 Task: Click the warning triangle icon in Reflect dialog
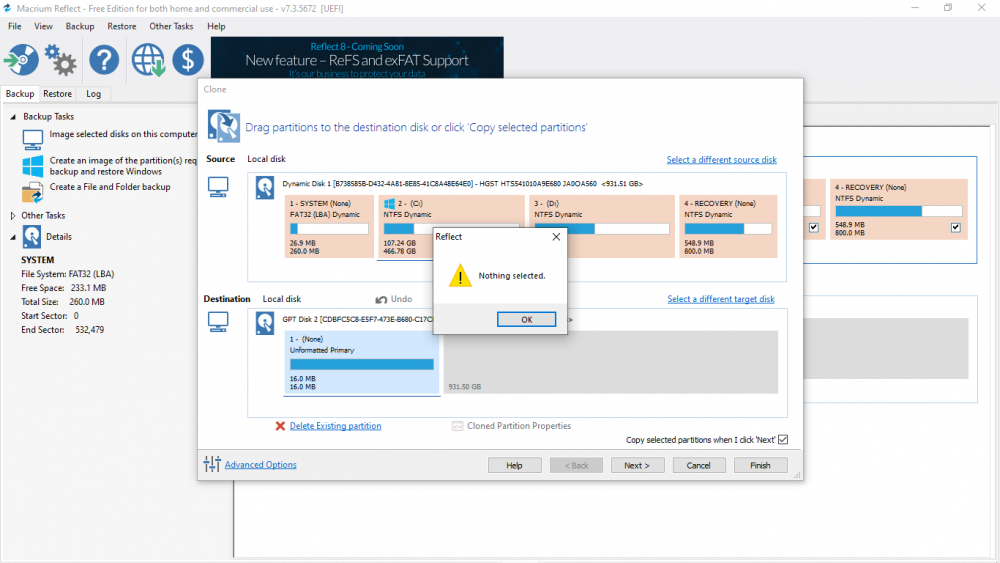460,276
